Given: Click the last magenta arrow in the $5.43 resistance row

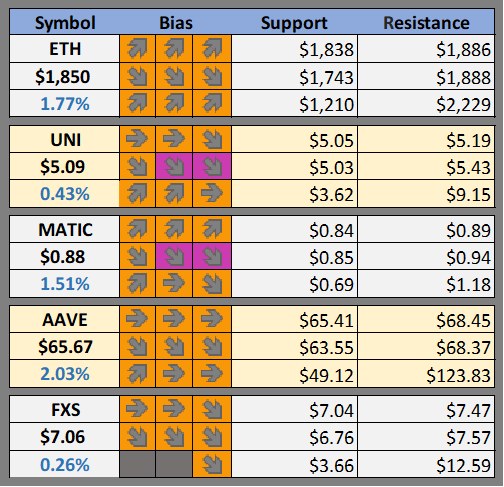Looking at the screenshot, I should click(212, 166).
